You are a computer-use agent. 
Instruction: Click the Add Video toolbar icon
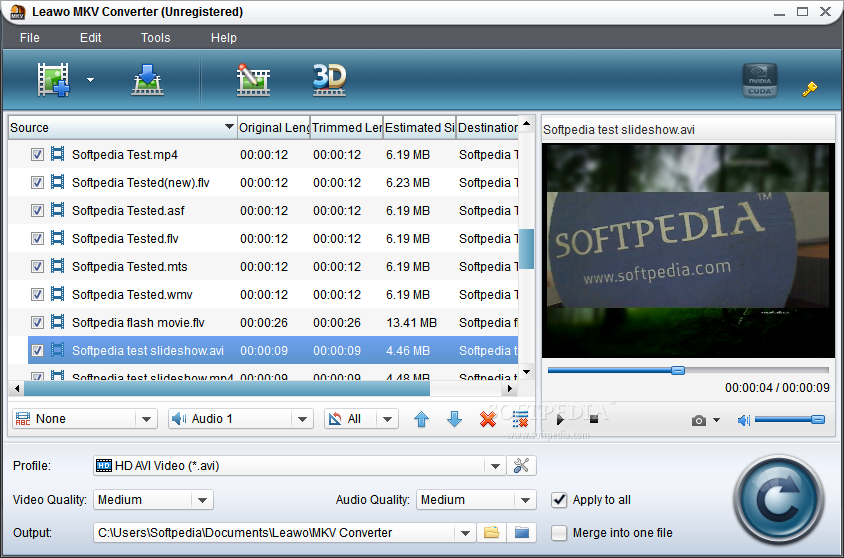click(53, 80)
